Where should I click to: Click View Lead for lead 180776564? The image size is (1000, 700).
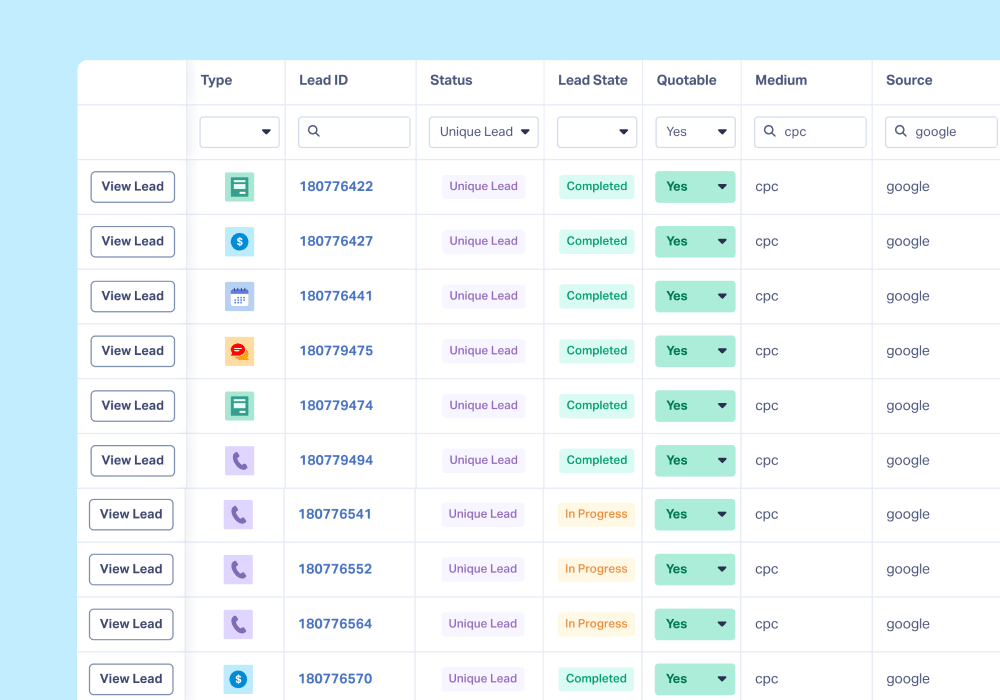(x=131, y=624)
